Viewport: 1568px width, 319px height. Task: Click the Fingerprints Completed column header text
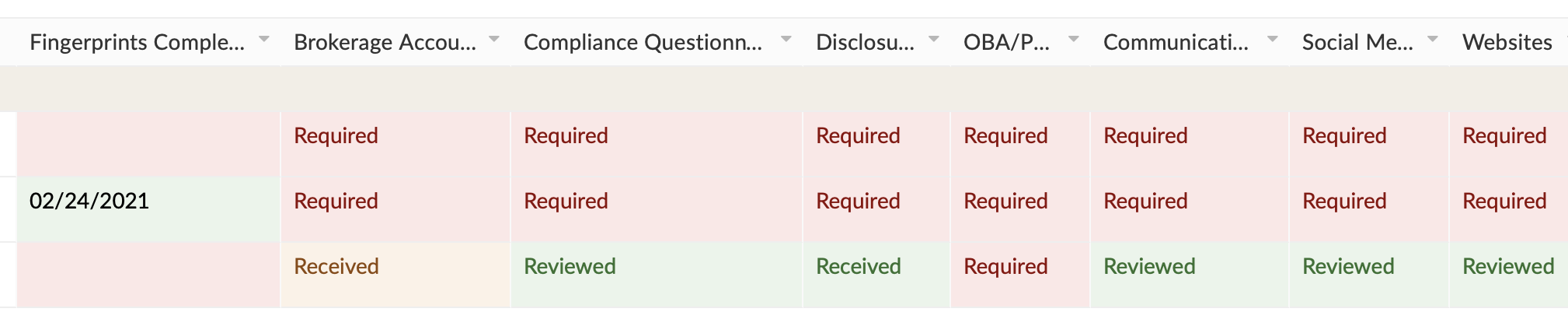137,43
